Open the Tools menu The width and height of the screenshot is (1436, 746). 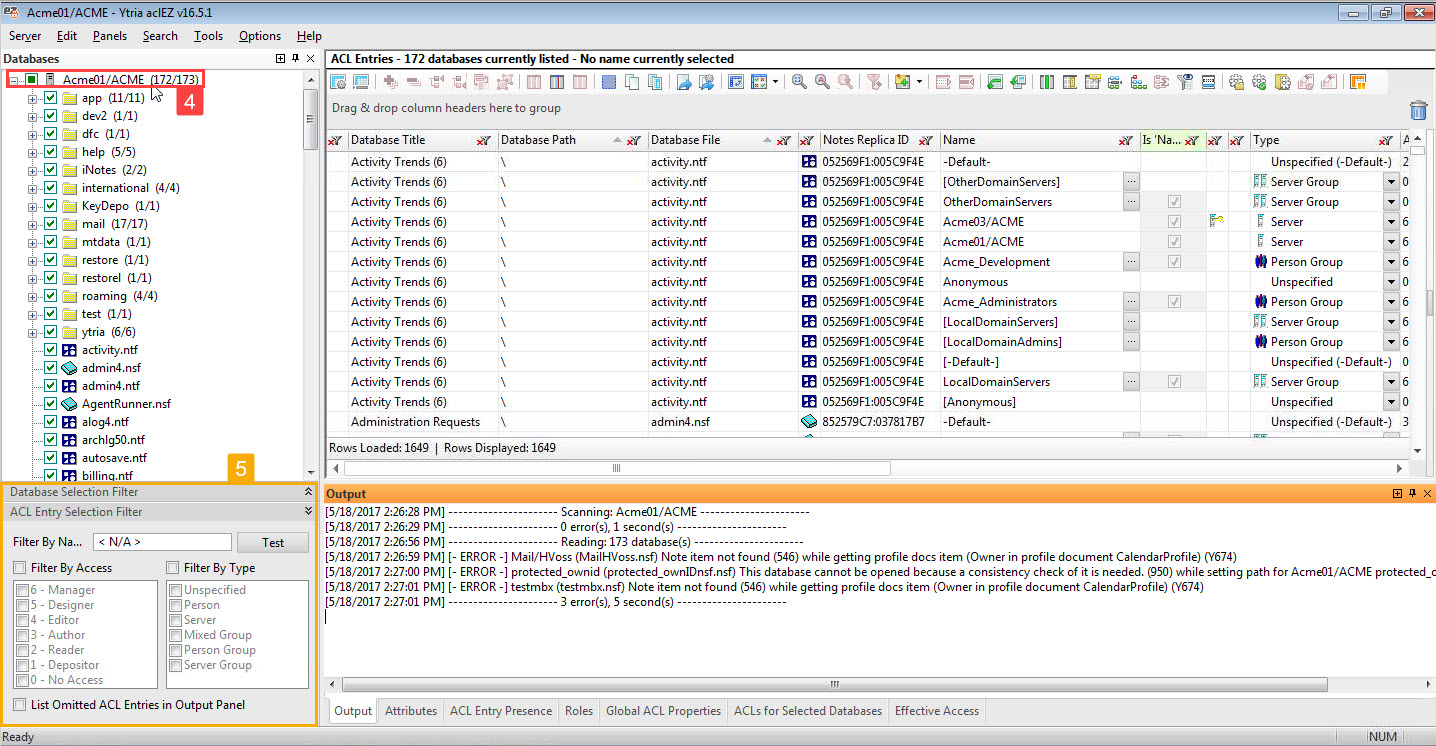tap(208, 36)
